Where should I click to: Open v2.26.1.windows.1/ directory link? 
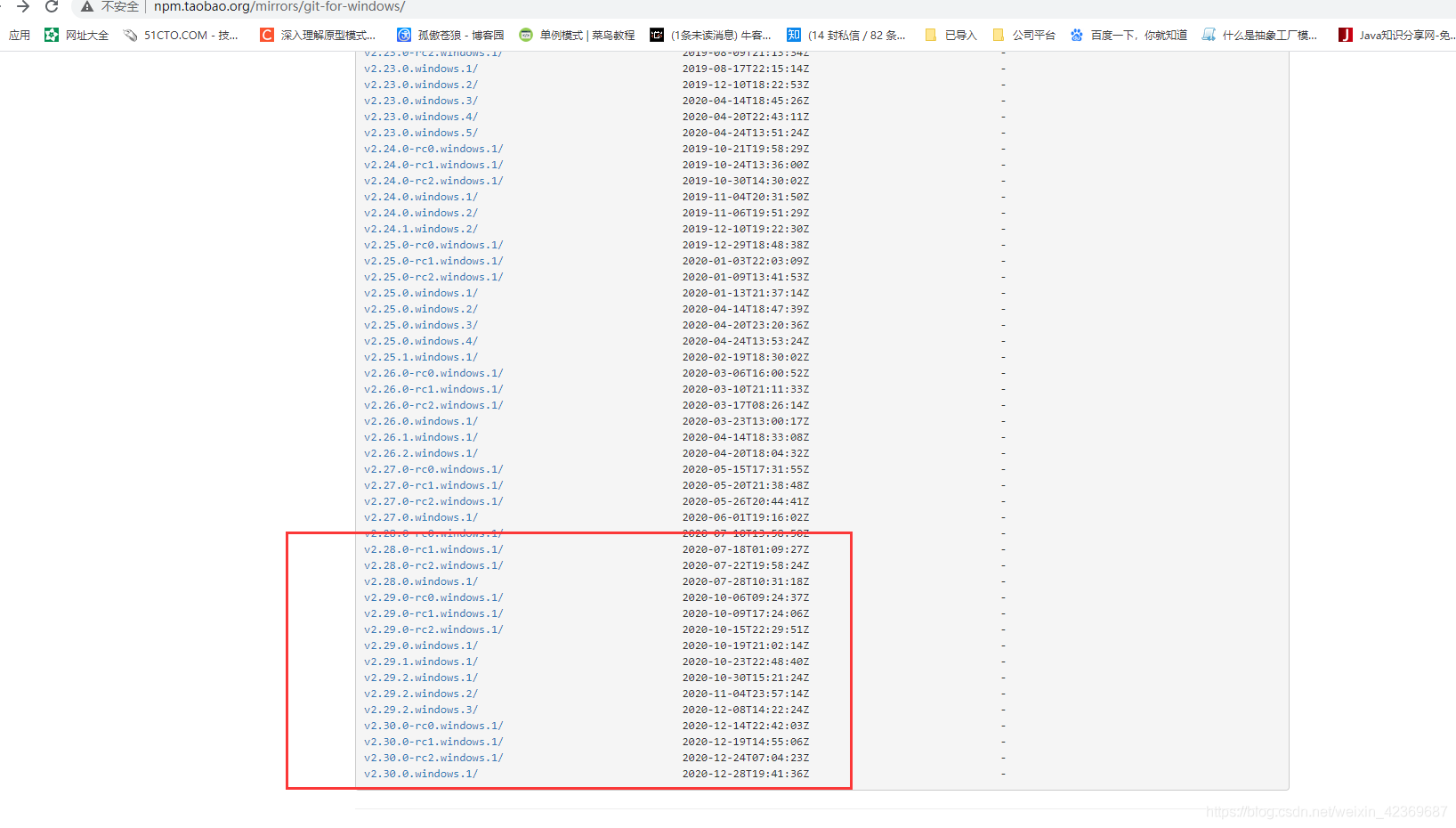pyautogui.click(x=421, y=437)
